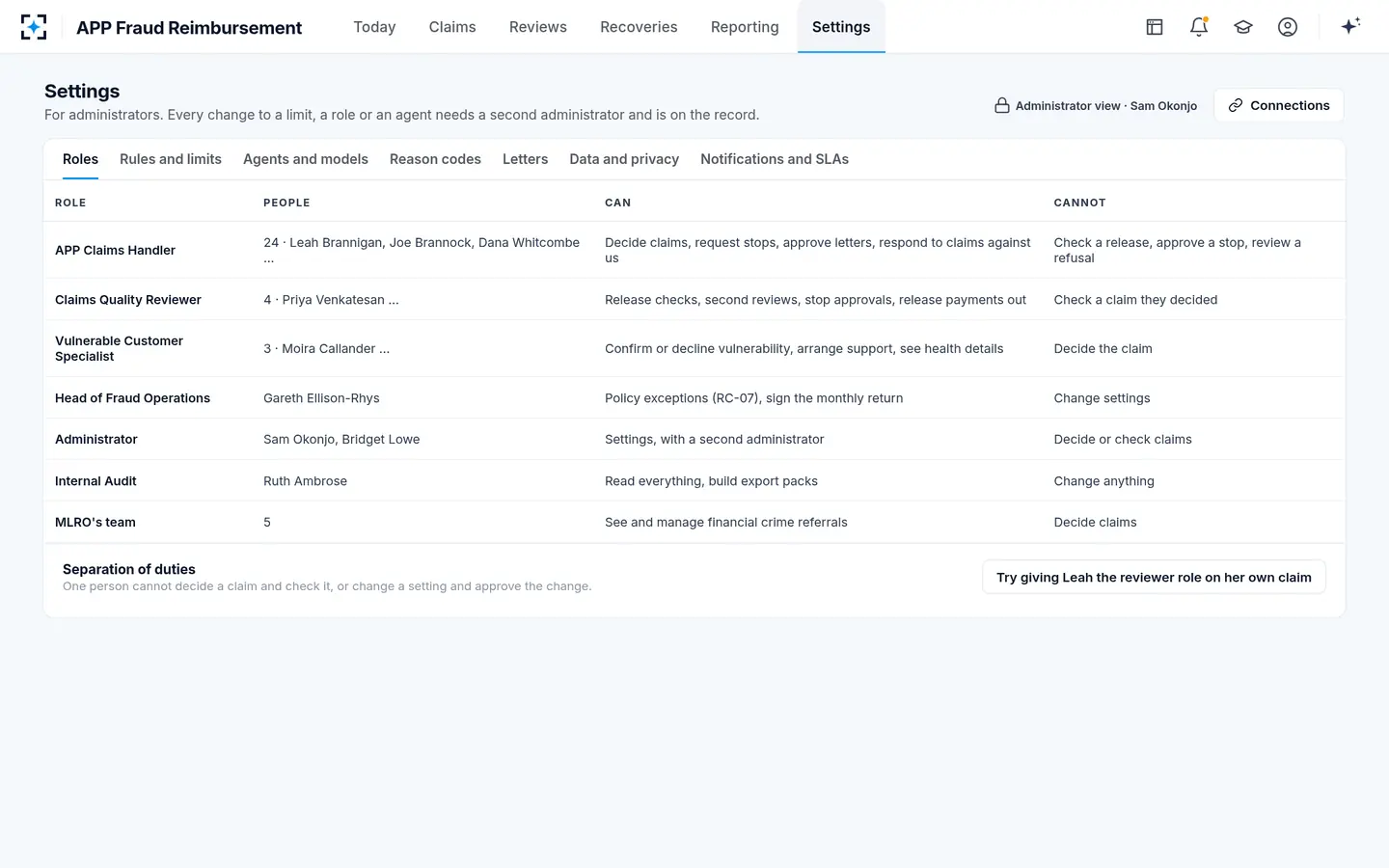Screen dimensions: 1389x868
Task: Open the Claims menu
Action: [452, 27]
